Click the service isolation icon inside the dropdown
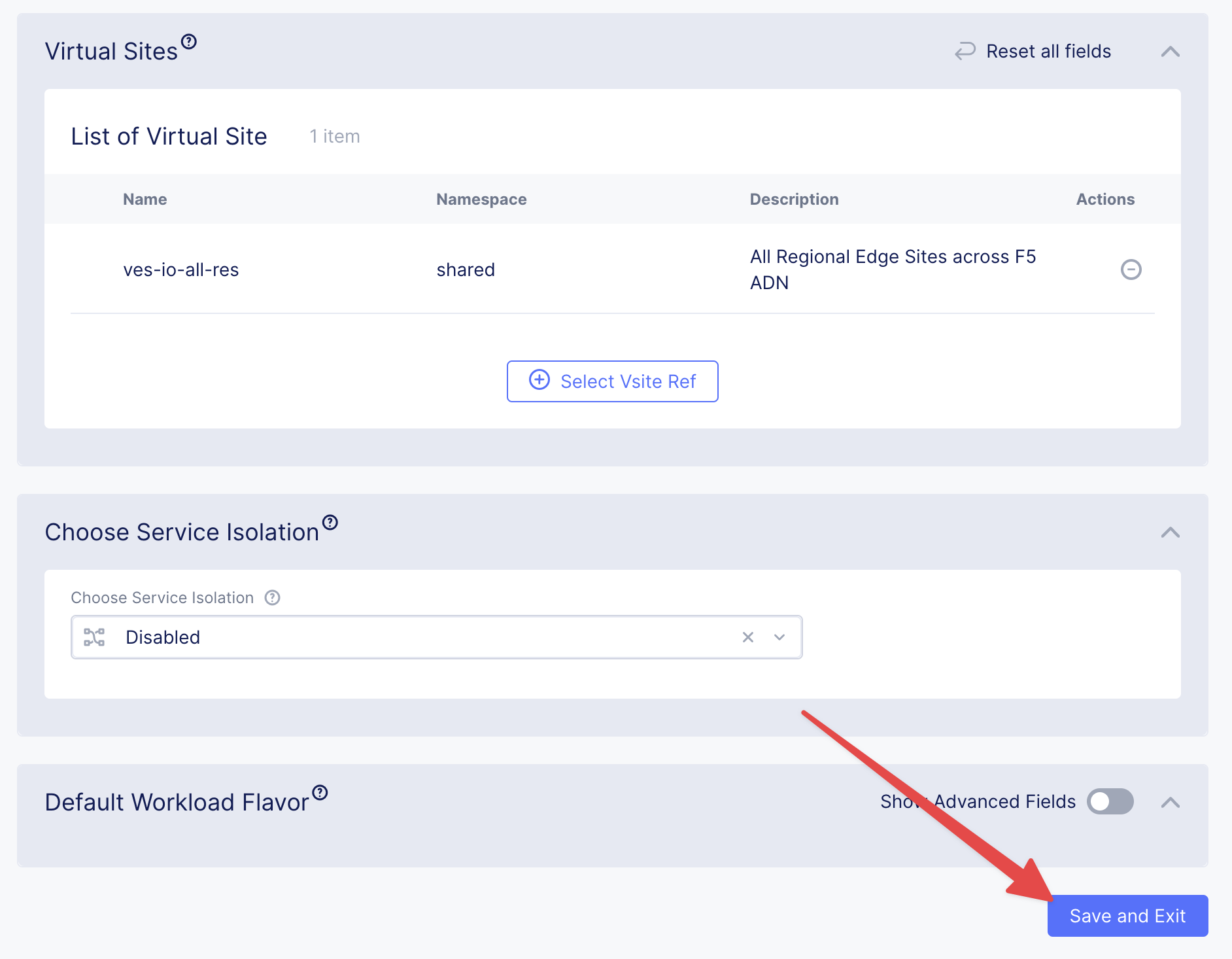1232x959 pixels. 94,637
